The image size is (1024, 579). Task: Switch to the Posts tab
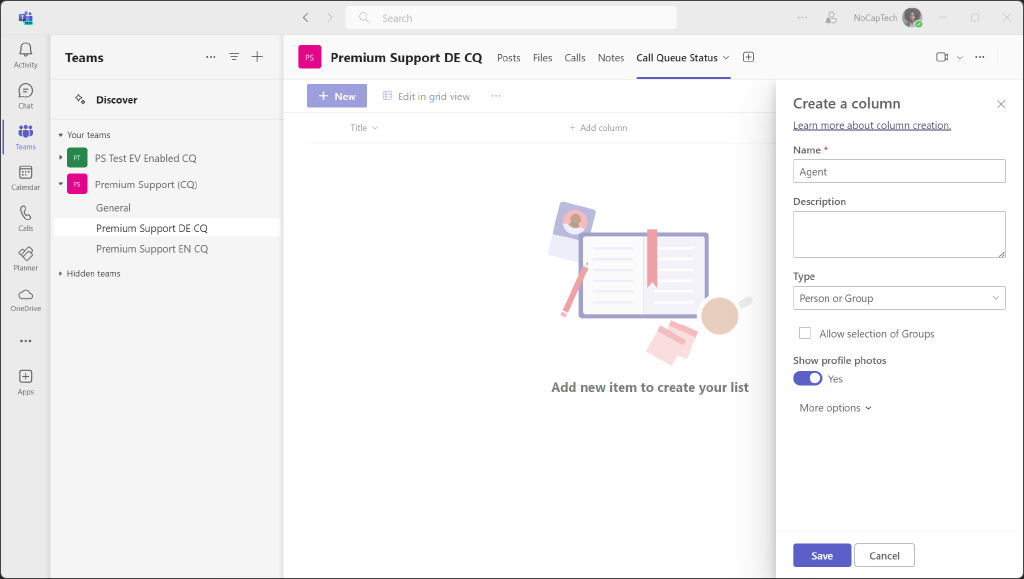coord(508,58)
